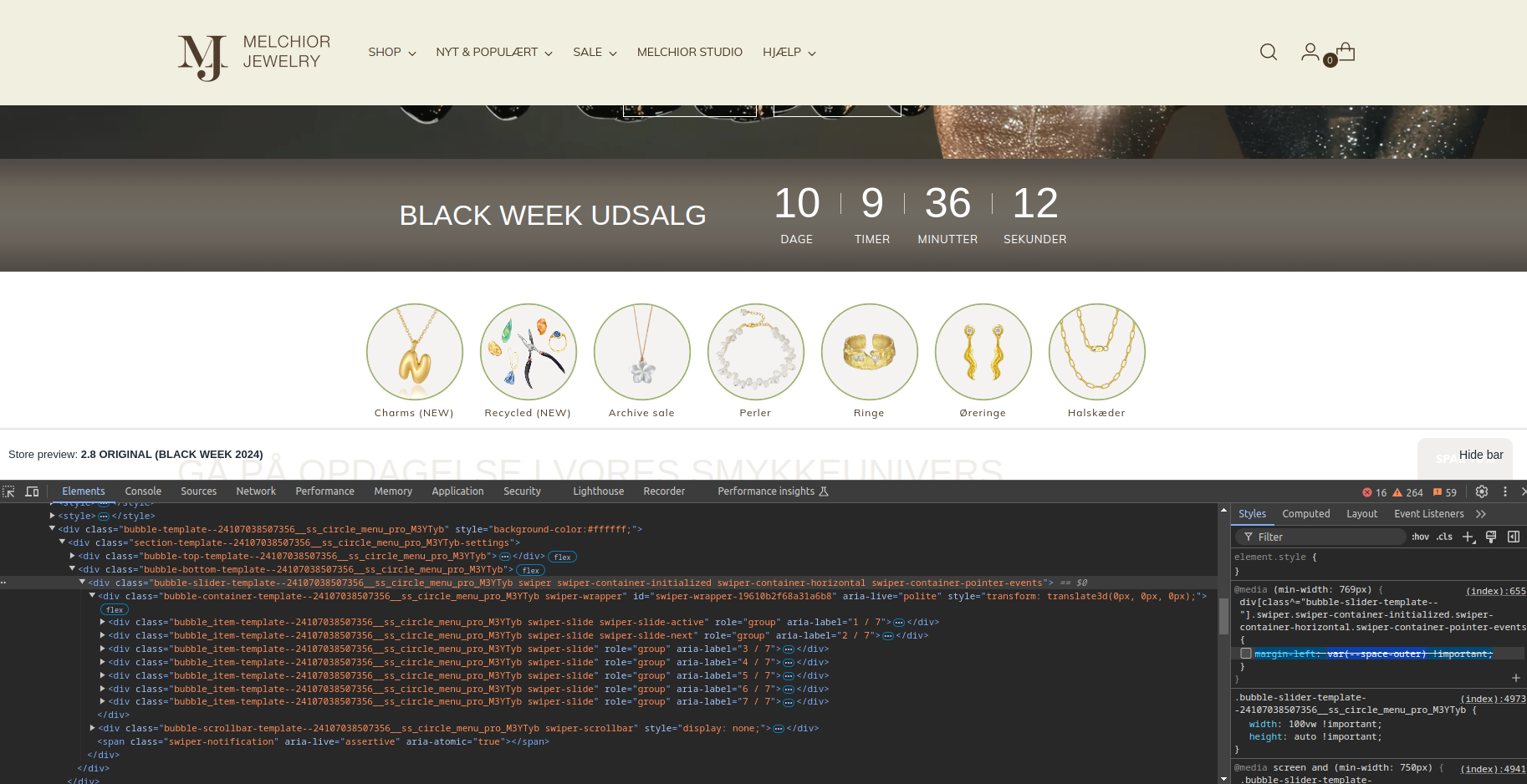Viewport: 1527px width, 784px height.
Task: Focus the Styles Filter input field
Action: (1320, 537)
